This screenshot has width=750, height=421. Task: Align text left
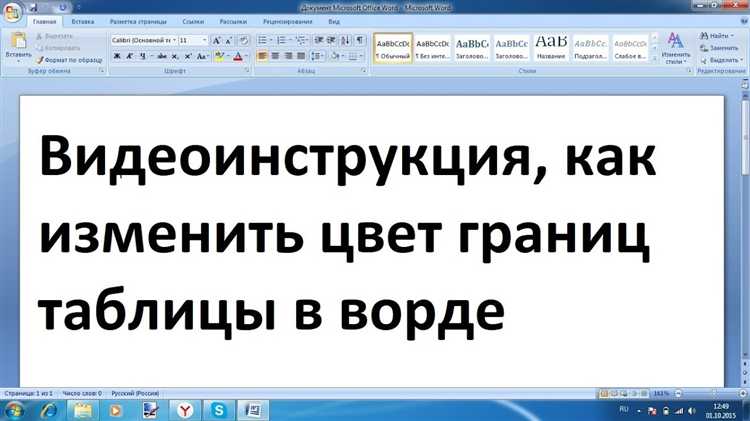[x=262, y=56]
